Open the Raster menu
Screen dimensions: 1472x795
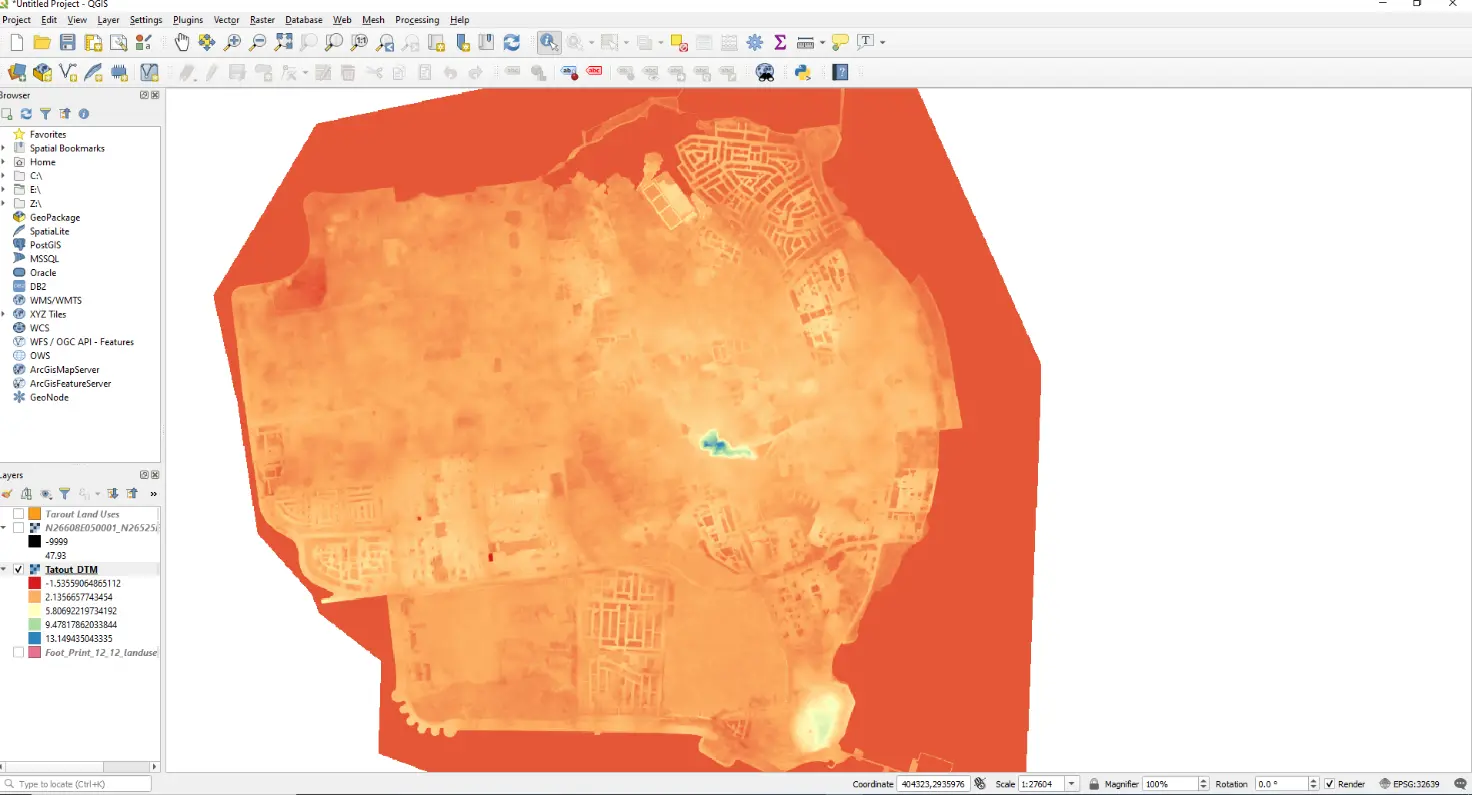point(262,20)
